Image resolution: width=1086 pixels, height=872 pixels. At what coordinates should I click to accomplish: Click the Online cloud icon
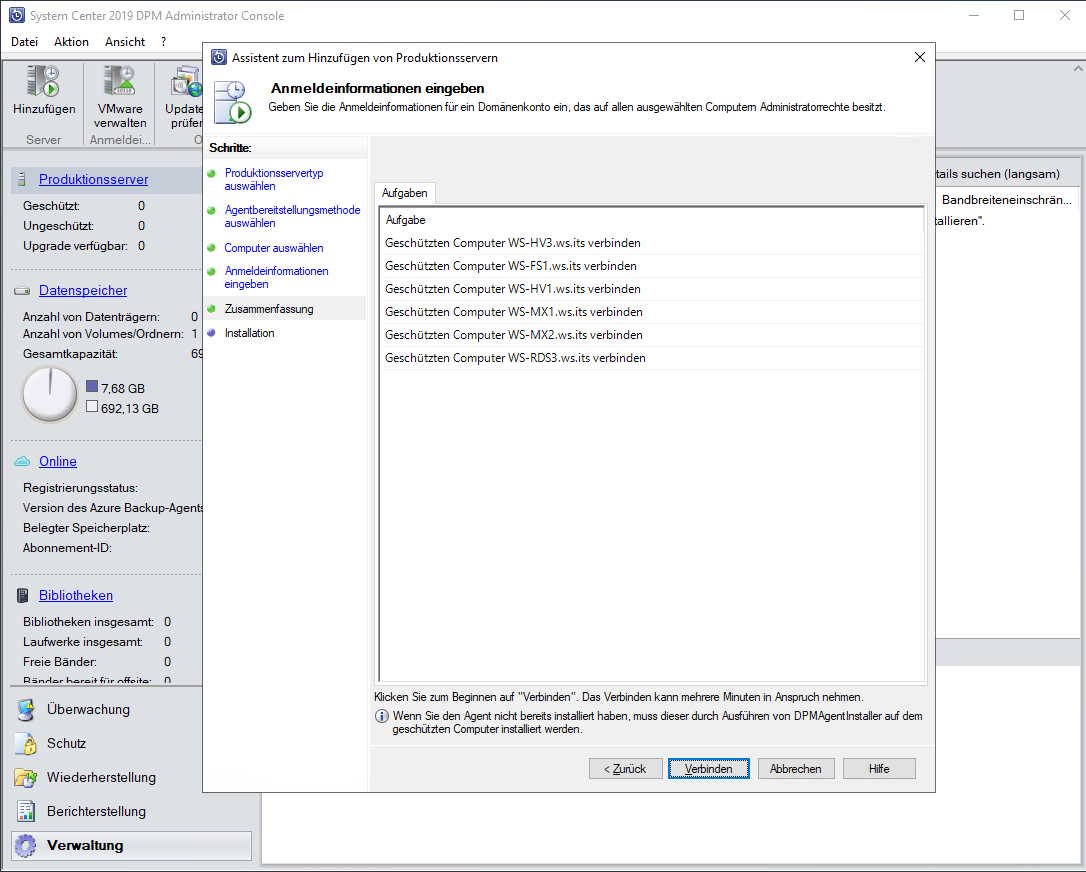(x=22, y=461)
